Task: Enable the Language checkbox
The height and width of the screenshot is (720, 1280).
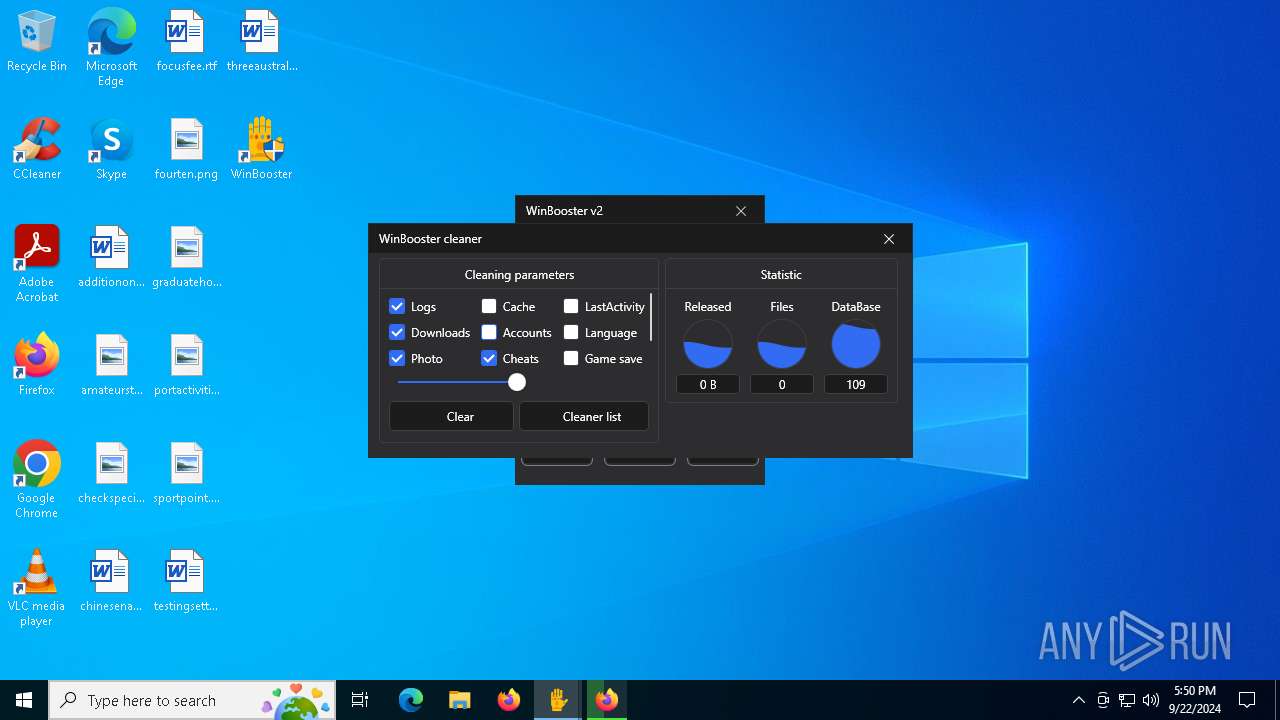Action: click(x=571, y=332)
